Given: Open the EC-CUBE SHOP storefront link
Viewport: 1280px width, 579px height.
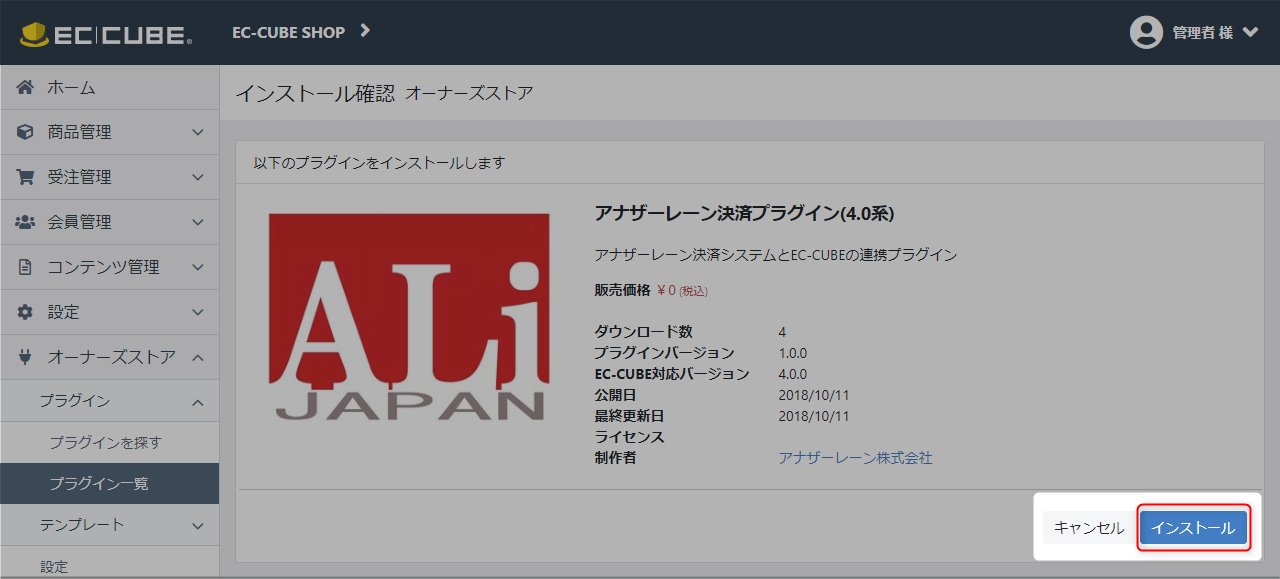Looking at the screenshot, I should [x=288, y=32].
